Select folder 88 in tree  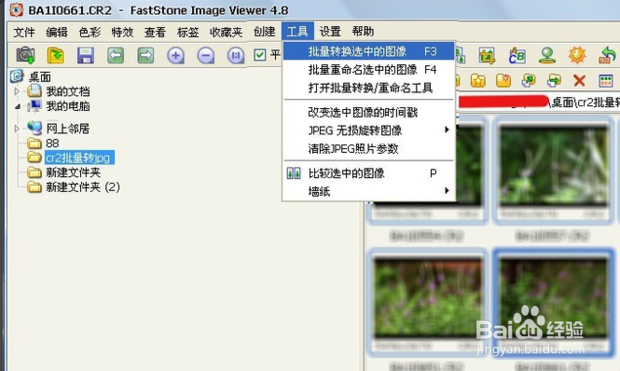tap(52, 143)
